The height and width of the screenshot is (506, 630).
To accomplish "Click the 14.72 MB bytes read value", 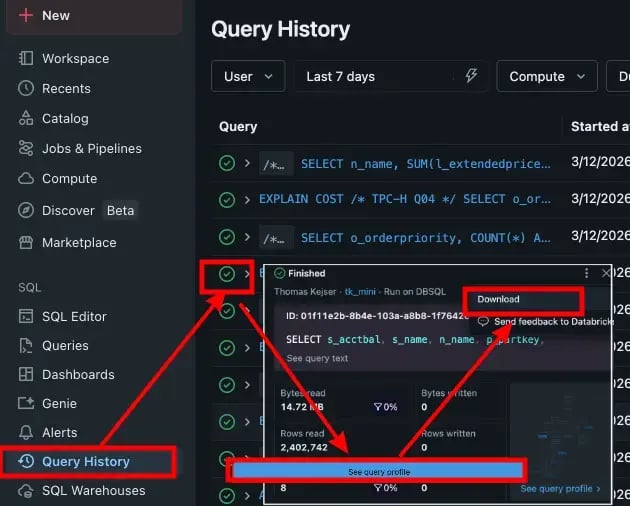I will [x=302, y=407].
